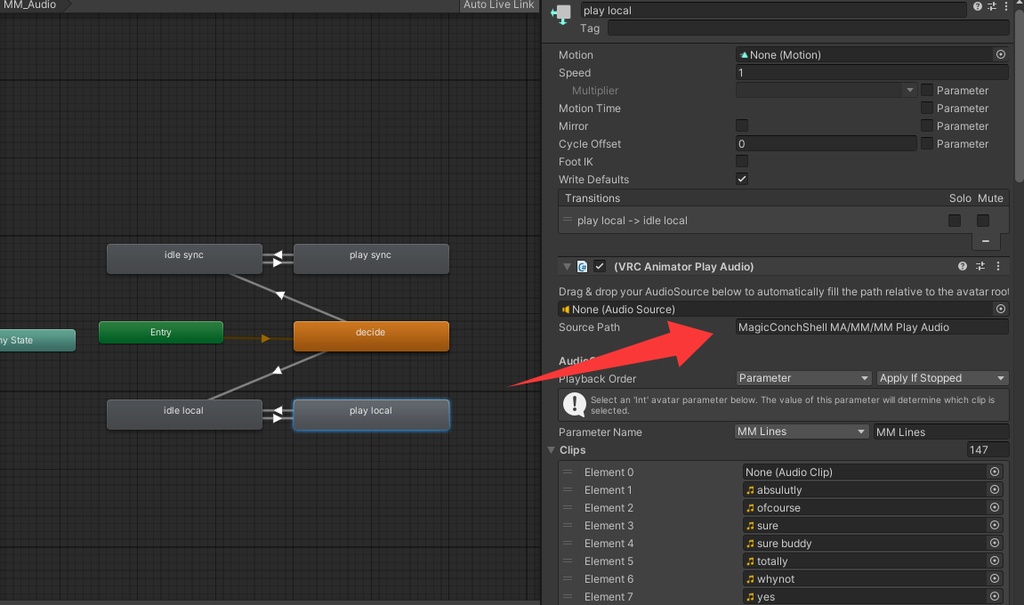
Task: Disable the VRC Animator Play Audio behaviour checkbox
Action: coord(600,267)
